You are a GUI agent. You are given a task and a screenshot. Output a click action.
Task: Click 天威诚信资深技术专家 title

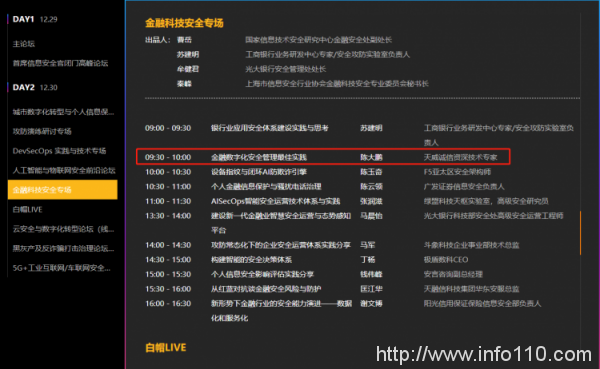[x=460, y=157]
